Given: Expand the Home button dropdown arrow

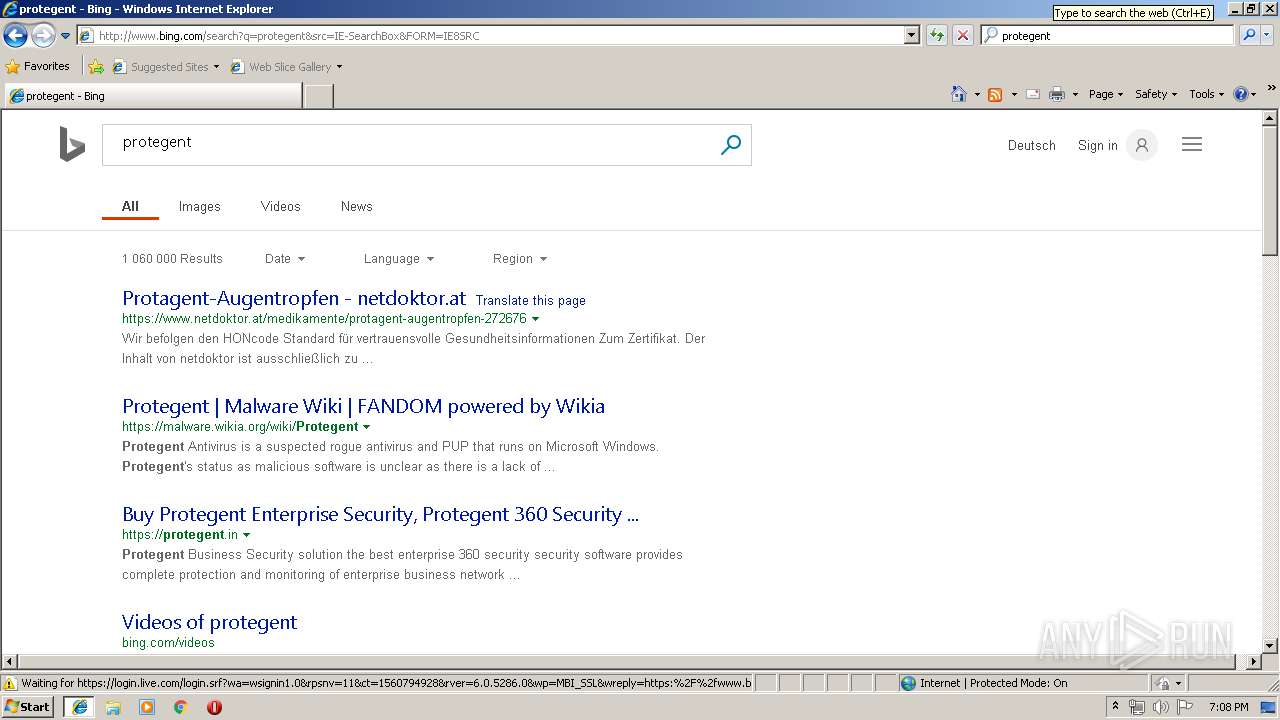Looking at the screenshot, I should coord(976,94).
